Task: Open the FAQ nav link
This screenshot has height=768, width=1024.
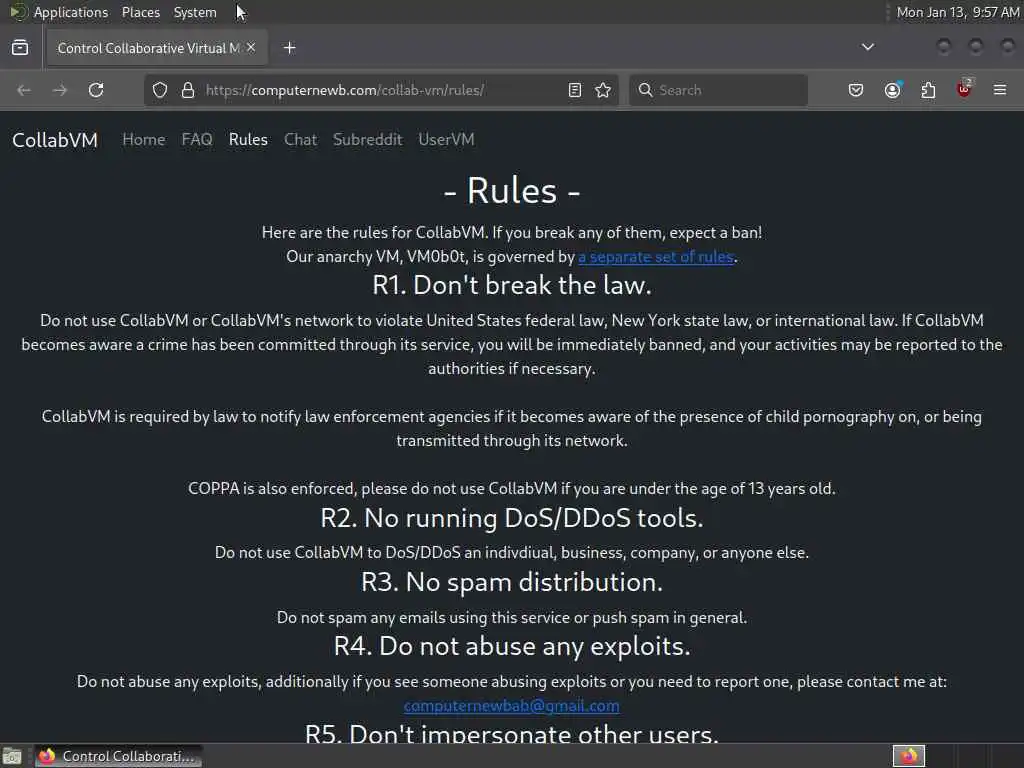Action: tap(197, 140)
